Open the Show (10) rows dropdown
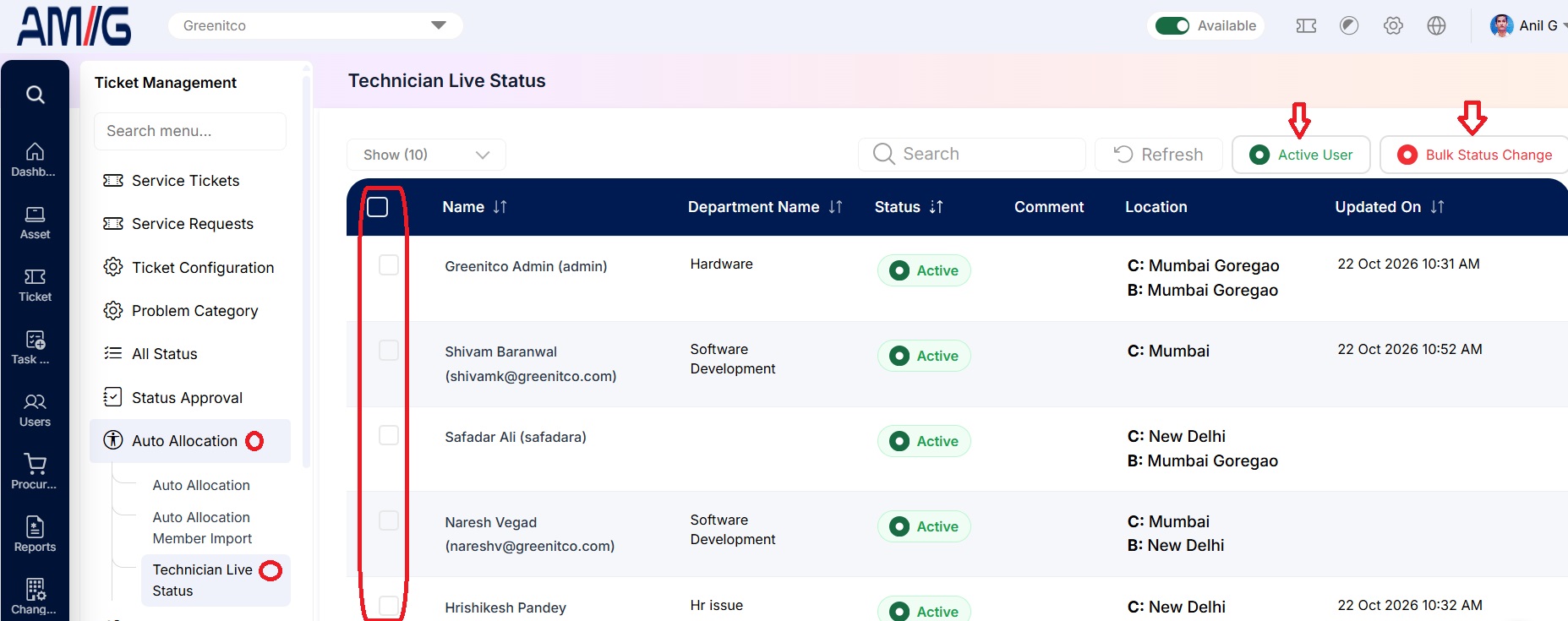The height and width of the screenshot is (621, 1568). pyautogui.click(x=426, y=155)
